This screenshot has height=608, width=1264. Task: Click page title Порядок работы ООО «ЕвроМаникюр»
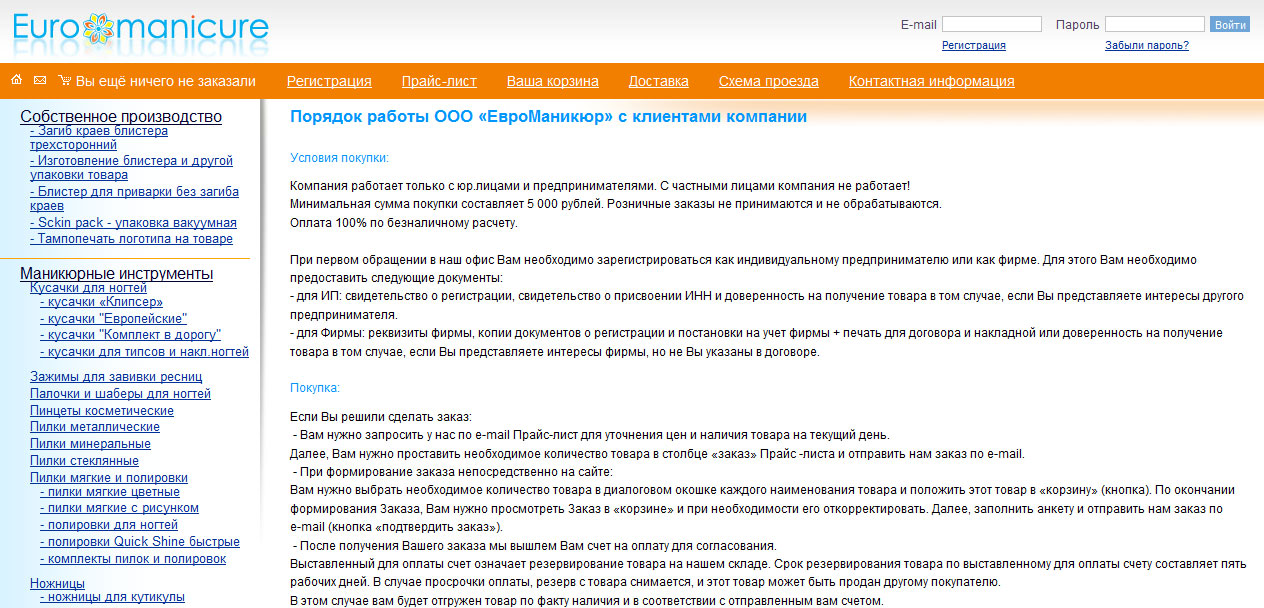pos(548,116)
